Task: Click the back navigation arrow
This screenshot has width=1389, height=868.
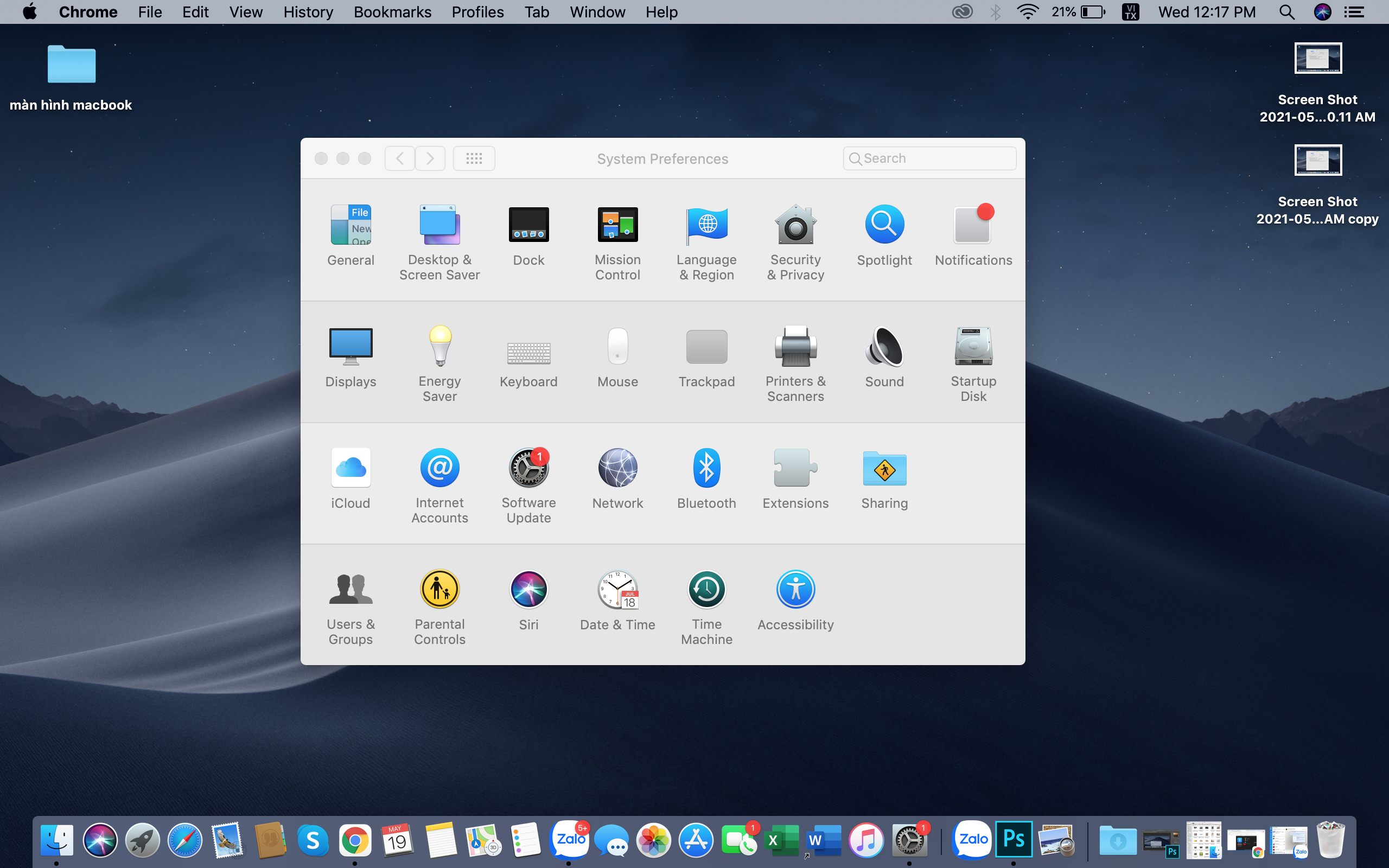Action: [x=400, y=158]
